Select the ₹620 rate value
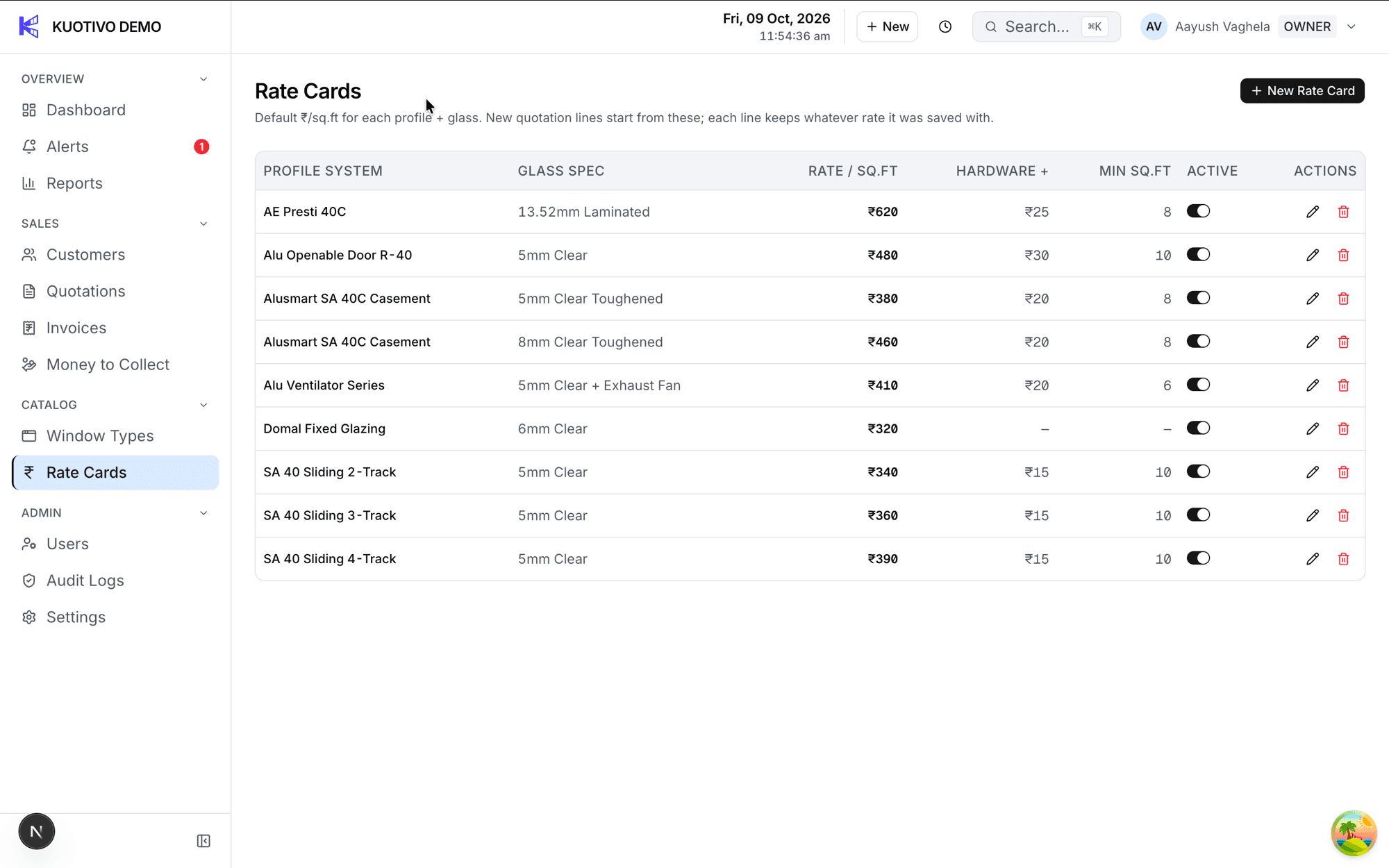Viewport: 1389px width, 868px height. pyautogui.click(x=882, y=212)
